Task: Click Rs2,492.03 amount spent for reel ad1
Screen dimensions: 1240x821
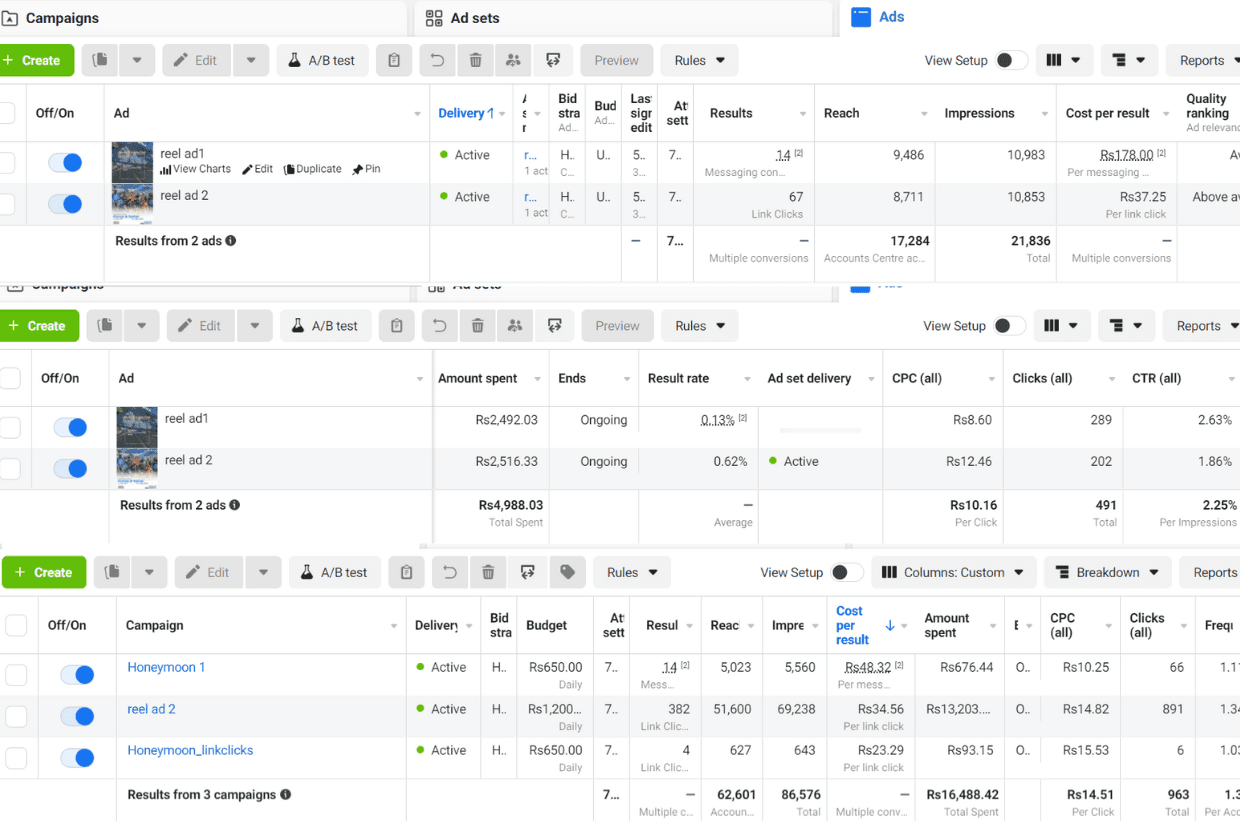Action: coord(507,420)
